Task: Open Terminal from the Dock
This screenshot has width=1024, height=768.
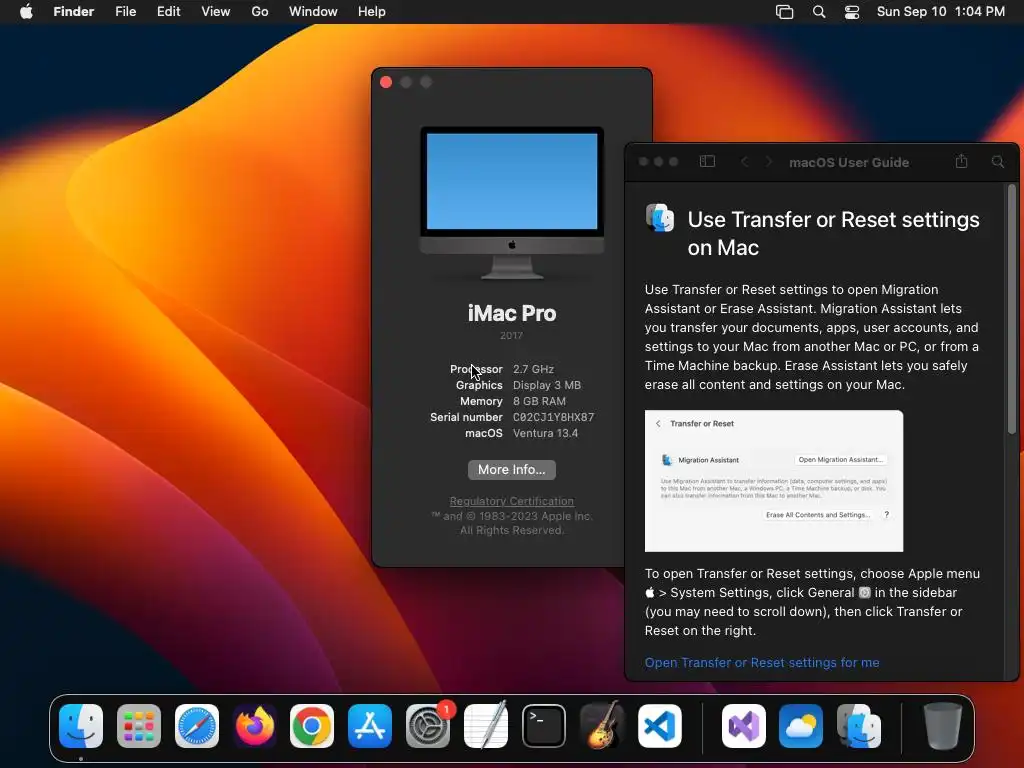Action: [543, 726]
